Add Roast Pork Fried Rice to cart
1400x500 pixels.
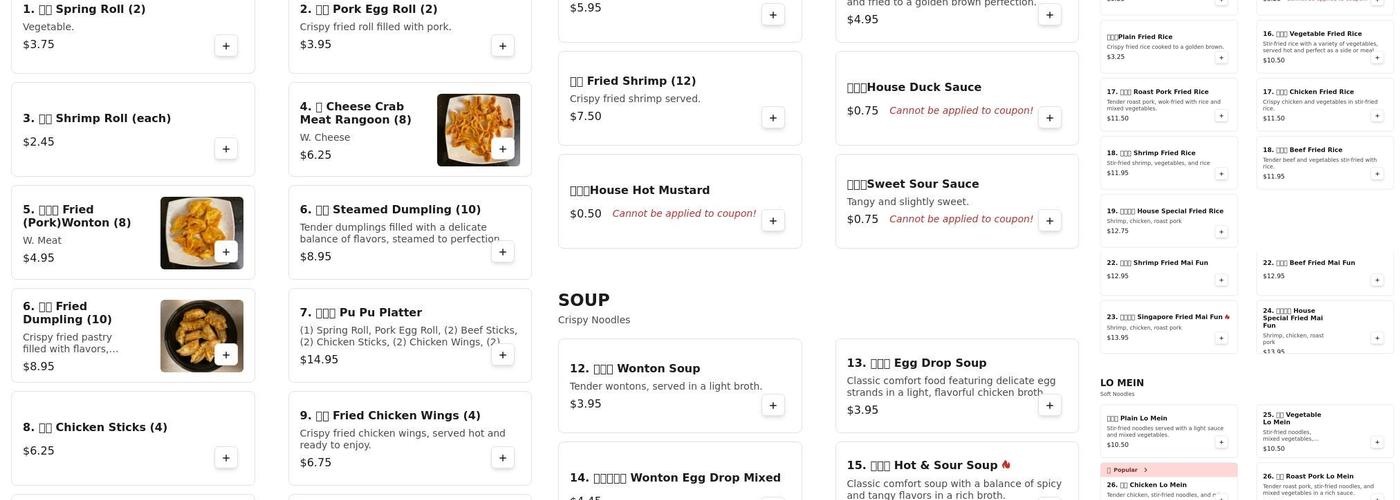point(1221,116)
